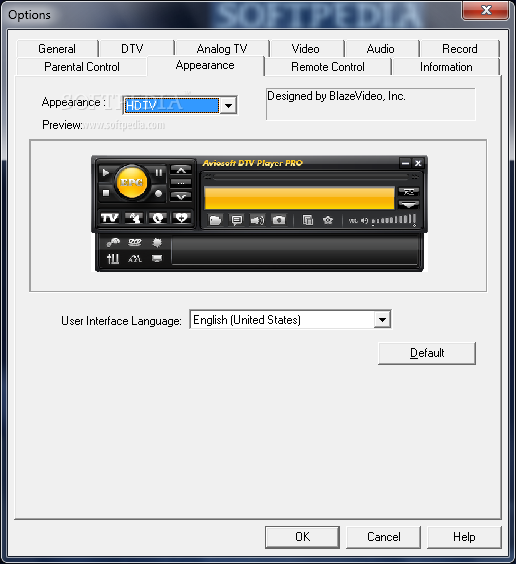Click the Stop button in the skin preview
The height and width of the screenshot is (564, 516).
tap(106, 193)
